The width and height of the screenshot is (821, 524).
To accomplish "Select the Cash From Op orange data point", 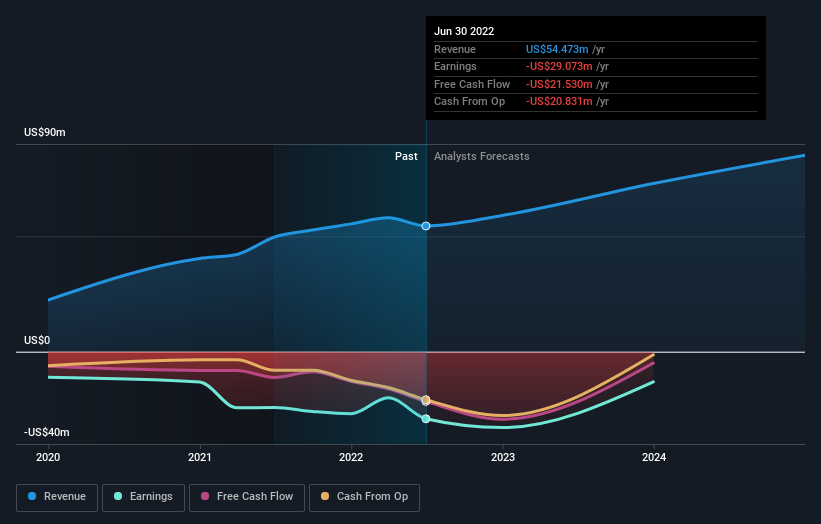I will point(426,400).
